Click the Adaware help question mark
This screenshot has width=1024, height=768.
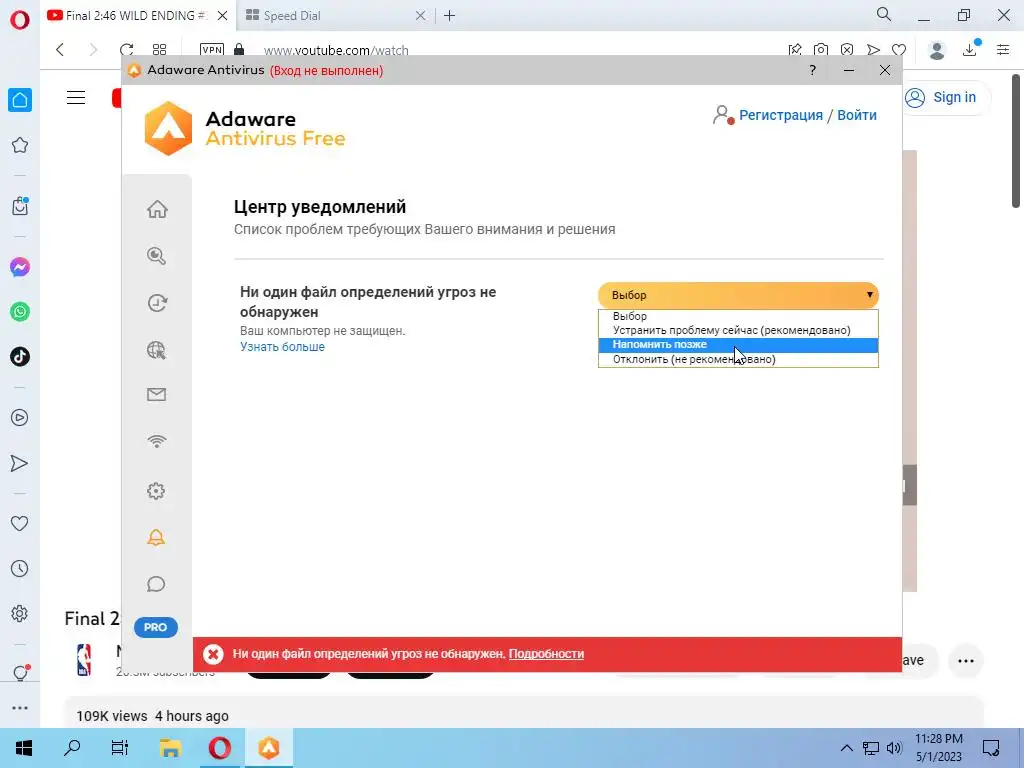tap(812, 70)
